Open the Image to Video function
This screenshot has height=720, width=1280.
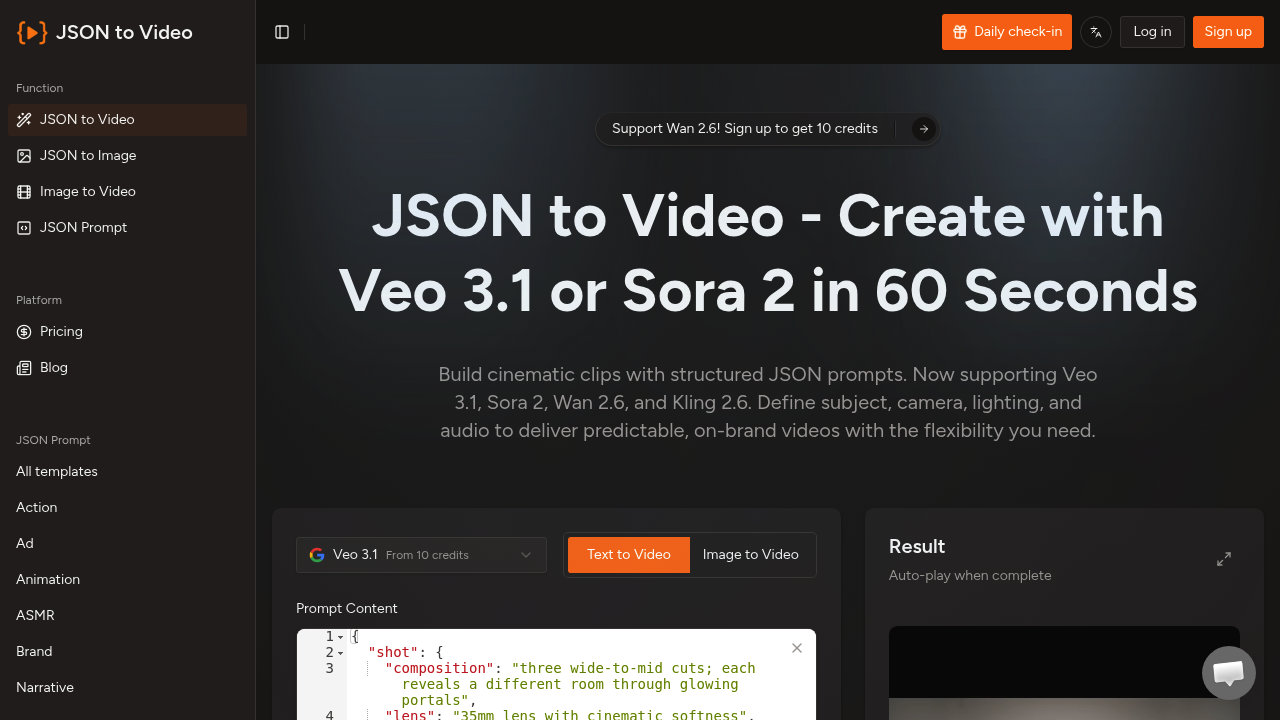point(87,191)
